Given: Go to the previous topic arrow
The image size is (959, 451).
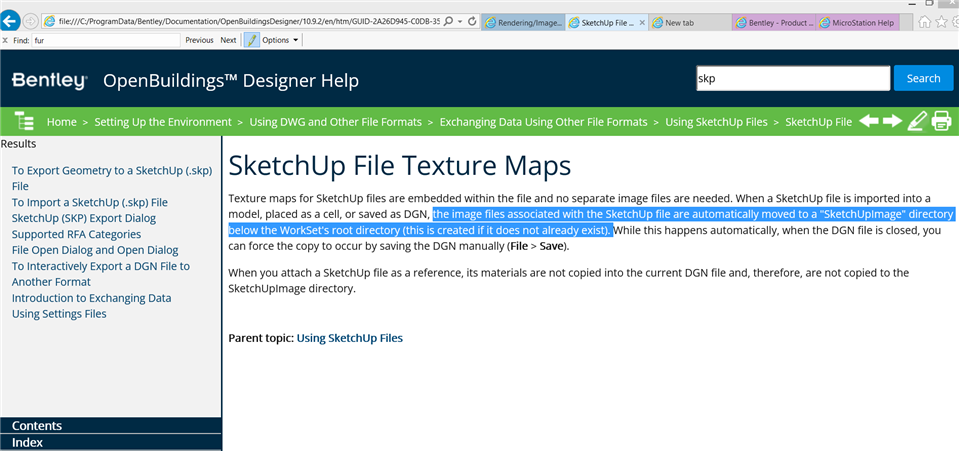Looking at the screenshot, I should coord(869,121).
